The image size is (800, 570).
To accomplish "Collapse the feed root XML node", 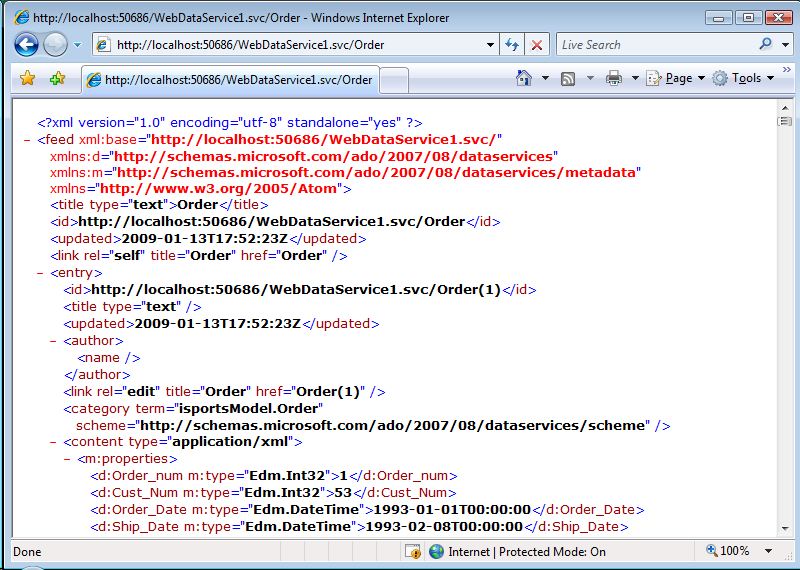I will [27, 140].
